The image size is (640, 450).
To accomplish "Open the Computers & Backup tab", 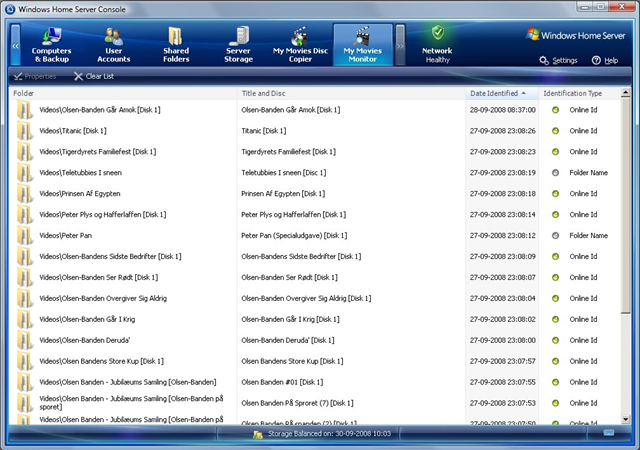I will coord(51,45).
